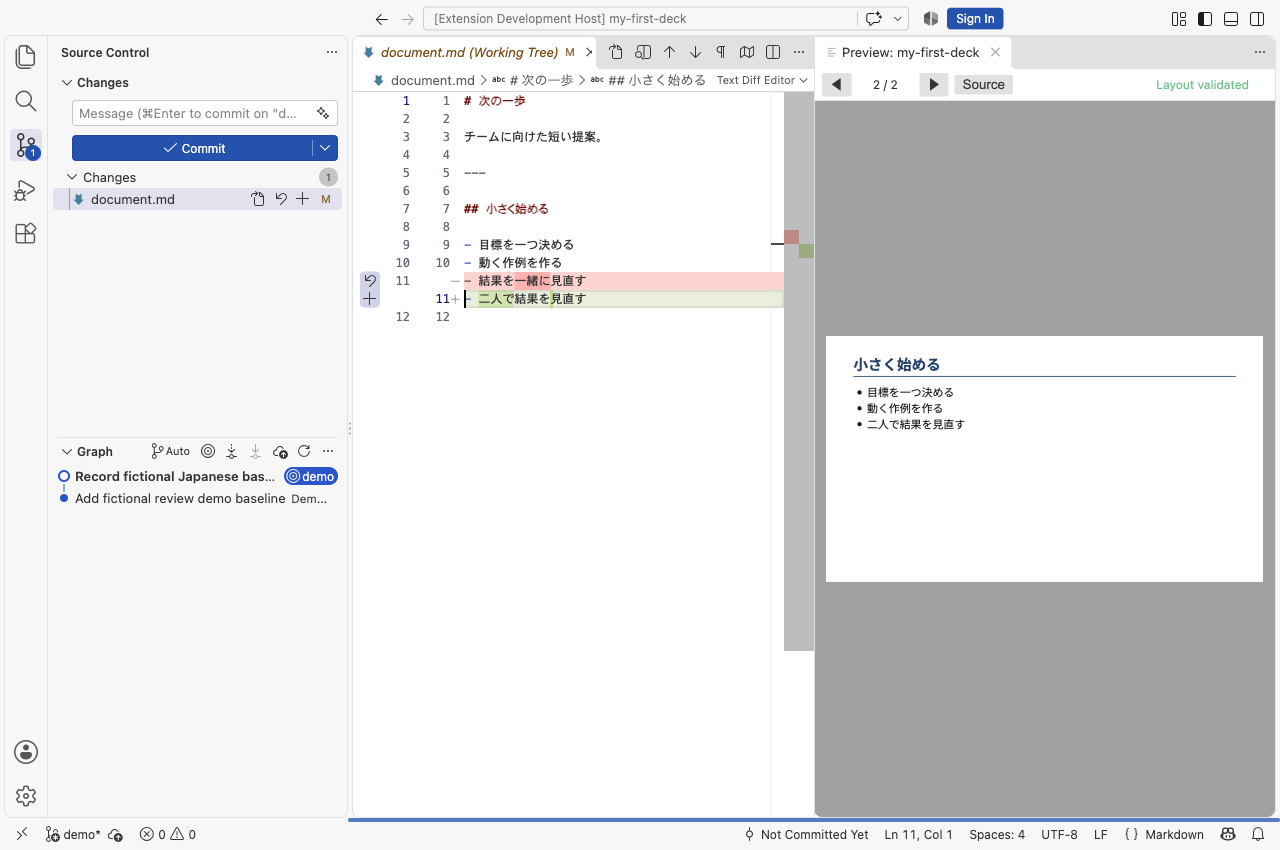1280x850 pixels.
Task: Open the Explorer view in activity bar
Action: point(26,57)
